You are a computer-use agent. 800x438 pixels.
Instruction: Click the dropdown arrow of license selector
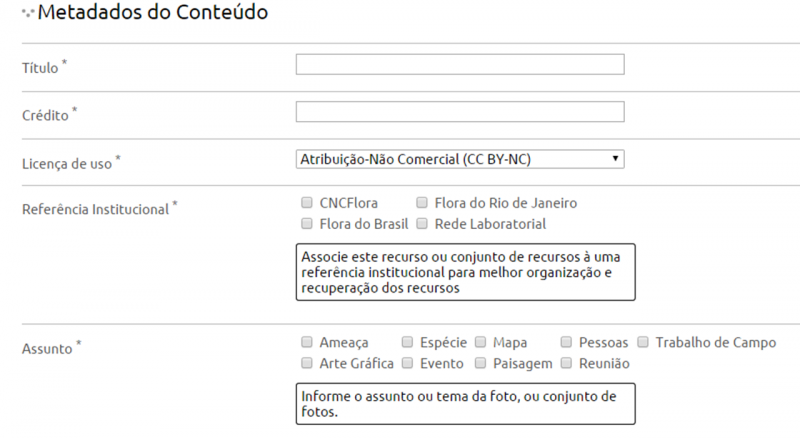(x=615, y=159)
